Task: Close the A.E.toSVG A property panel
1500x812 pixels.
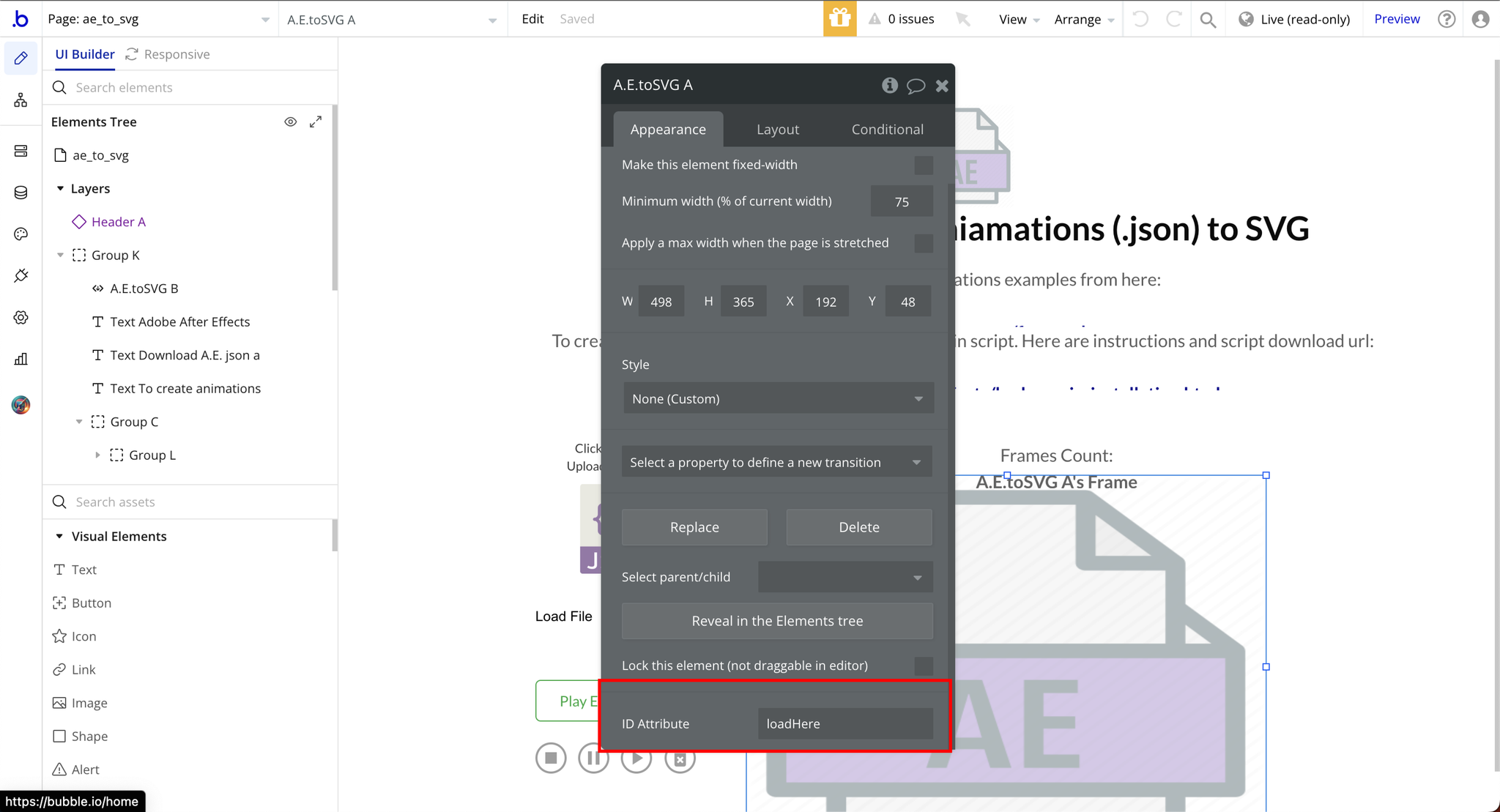Action: point(942,86)
